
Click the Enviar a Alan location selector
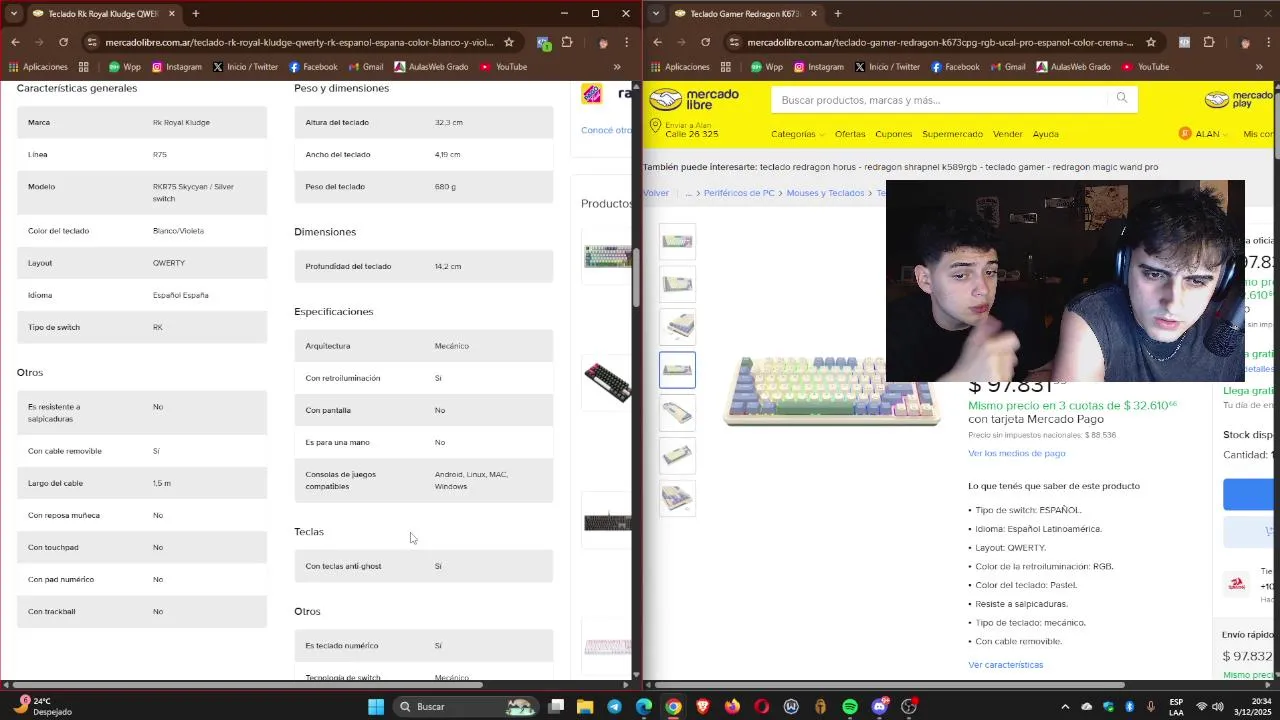[x=684, y=129]
